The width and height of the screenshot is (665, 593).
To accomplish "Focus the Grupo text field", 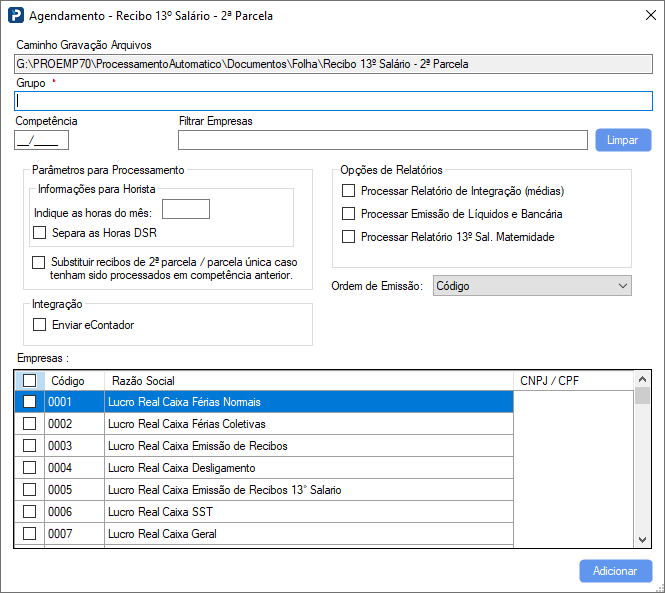I will 333,101.
